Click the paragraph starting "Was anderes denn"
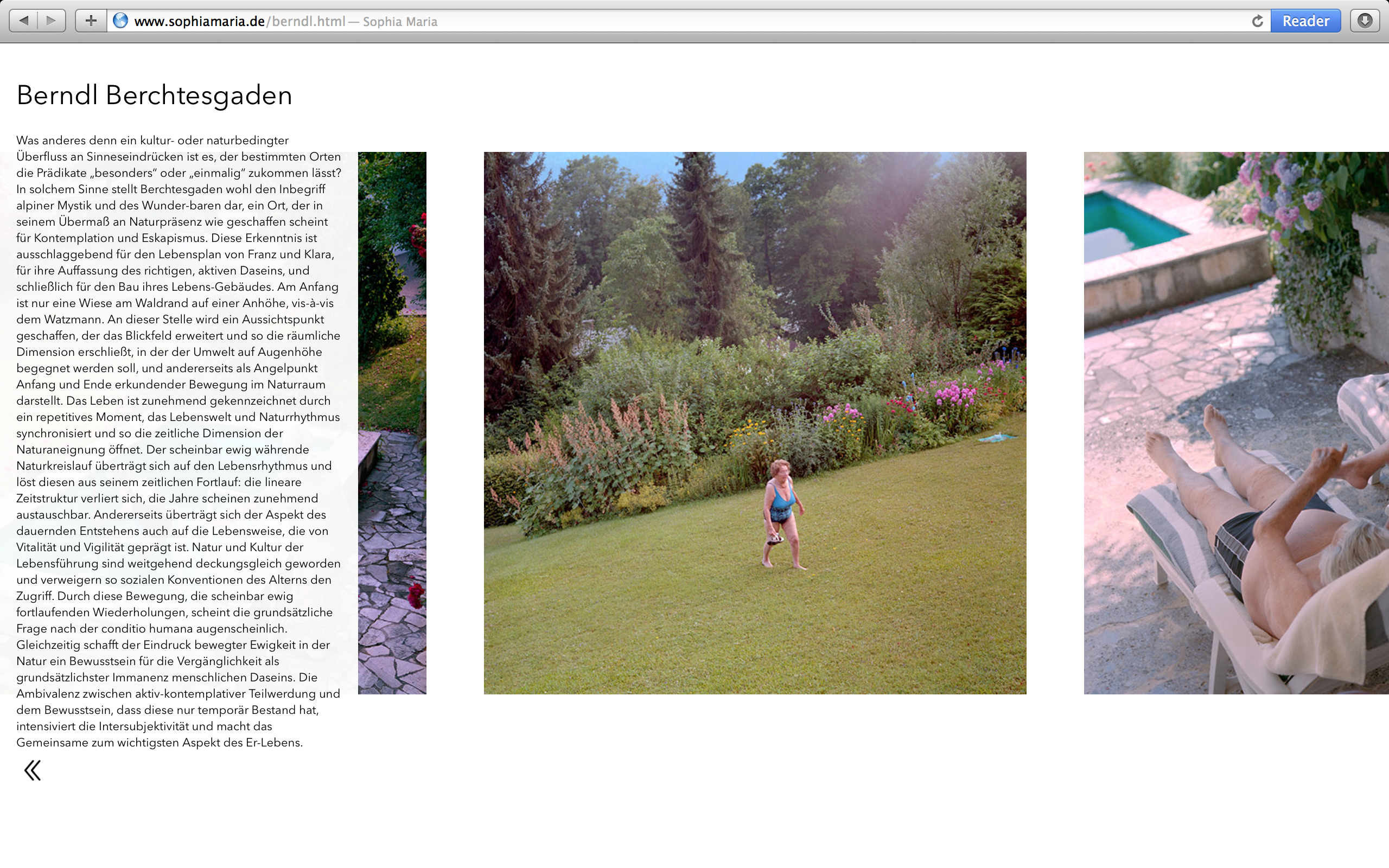 pyautogui.click(x=179, y=442)
